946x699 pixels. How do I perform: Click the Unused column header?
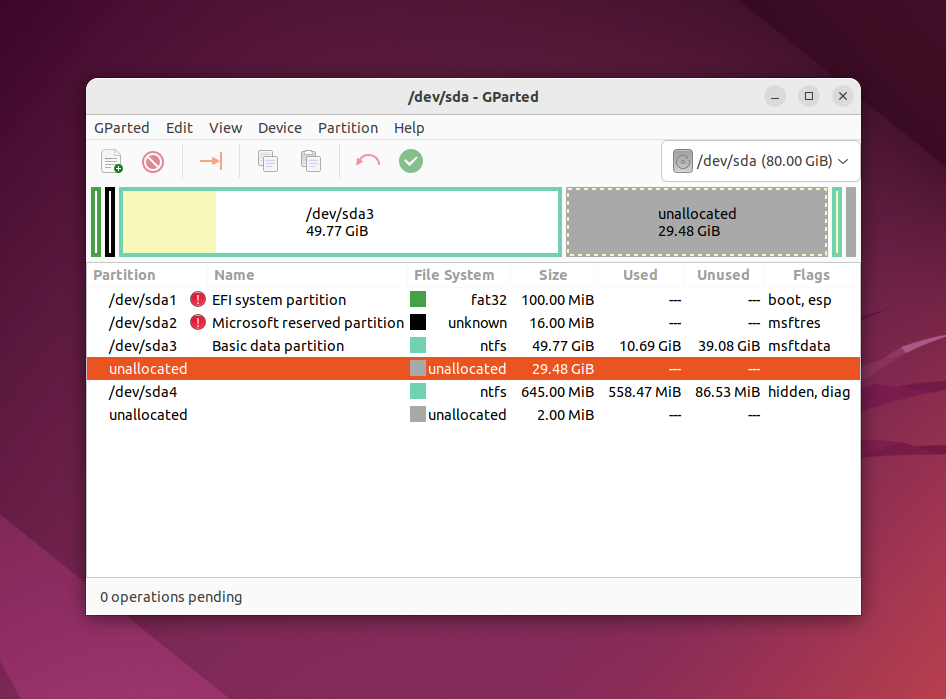(x=723, y=275)
